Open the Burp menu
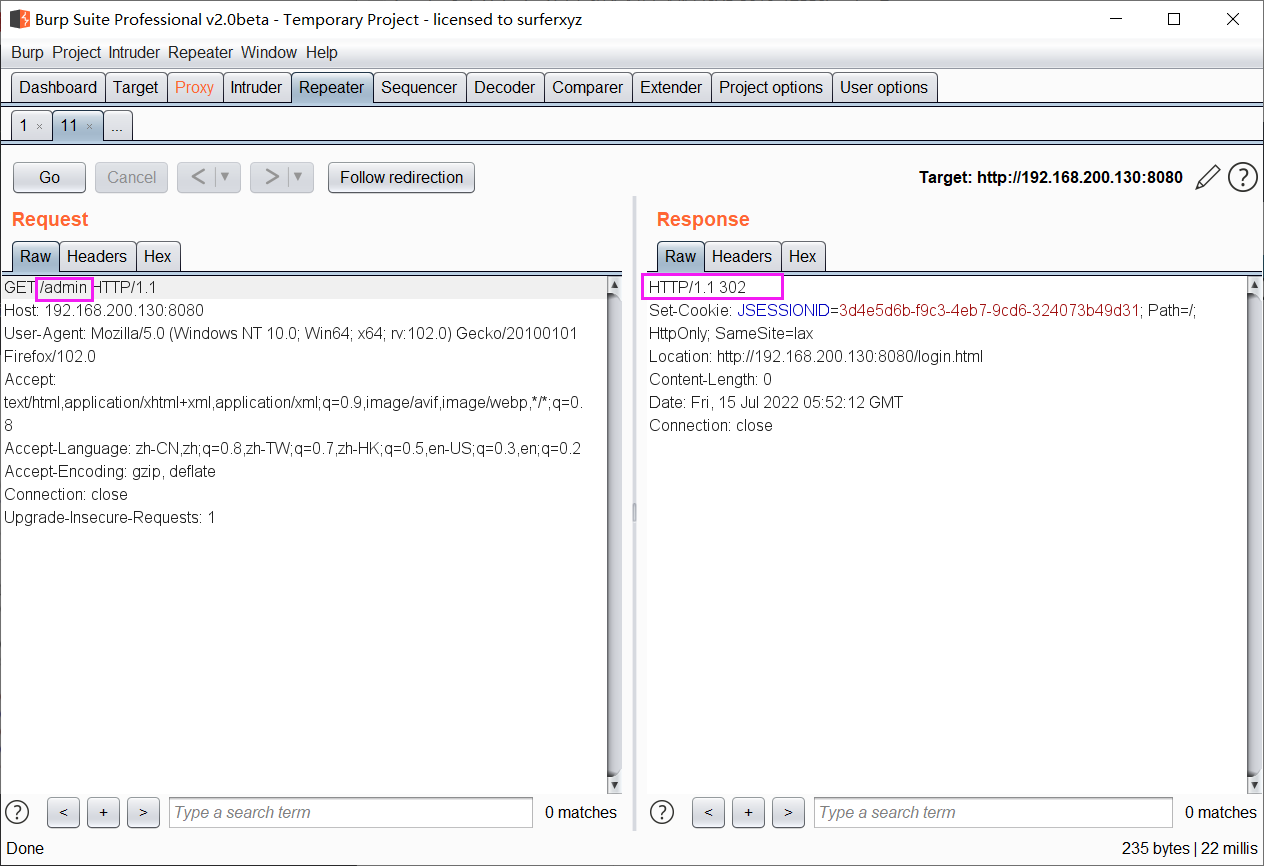 click(x=27, y=52)
